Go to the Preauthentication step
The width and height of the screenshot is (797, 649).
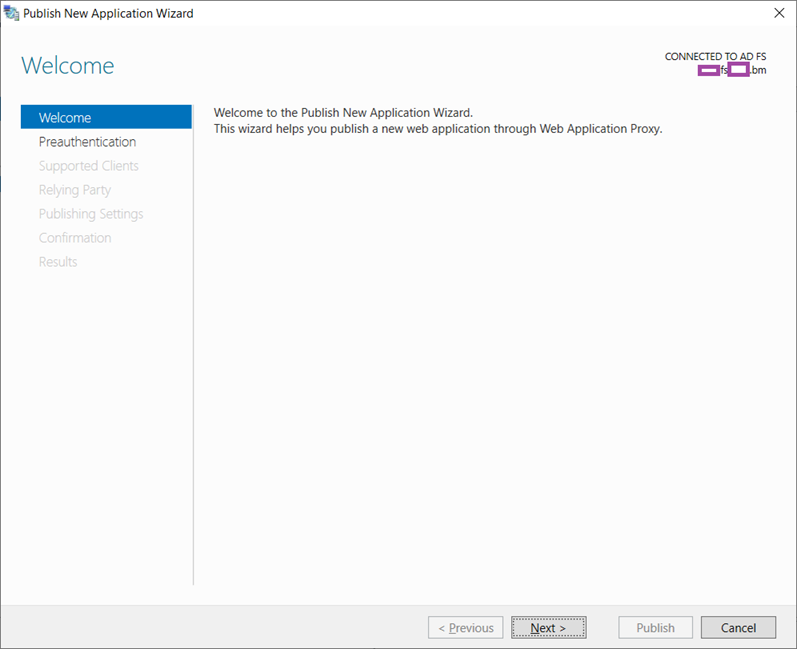(x=87, y=142)
